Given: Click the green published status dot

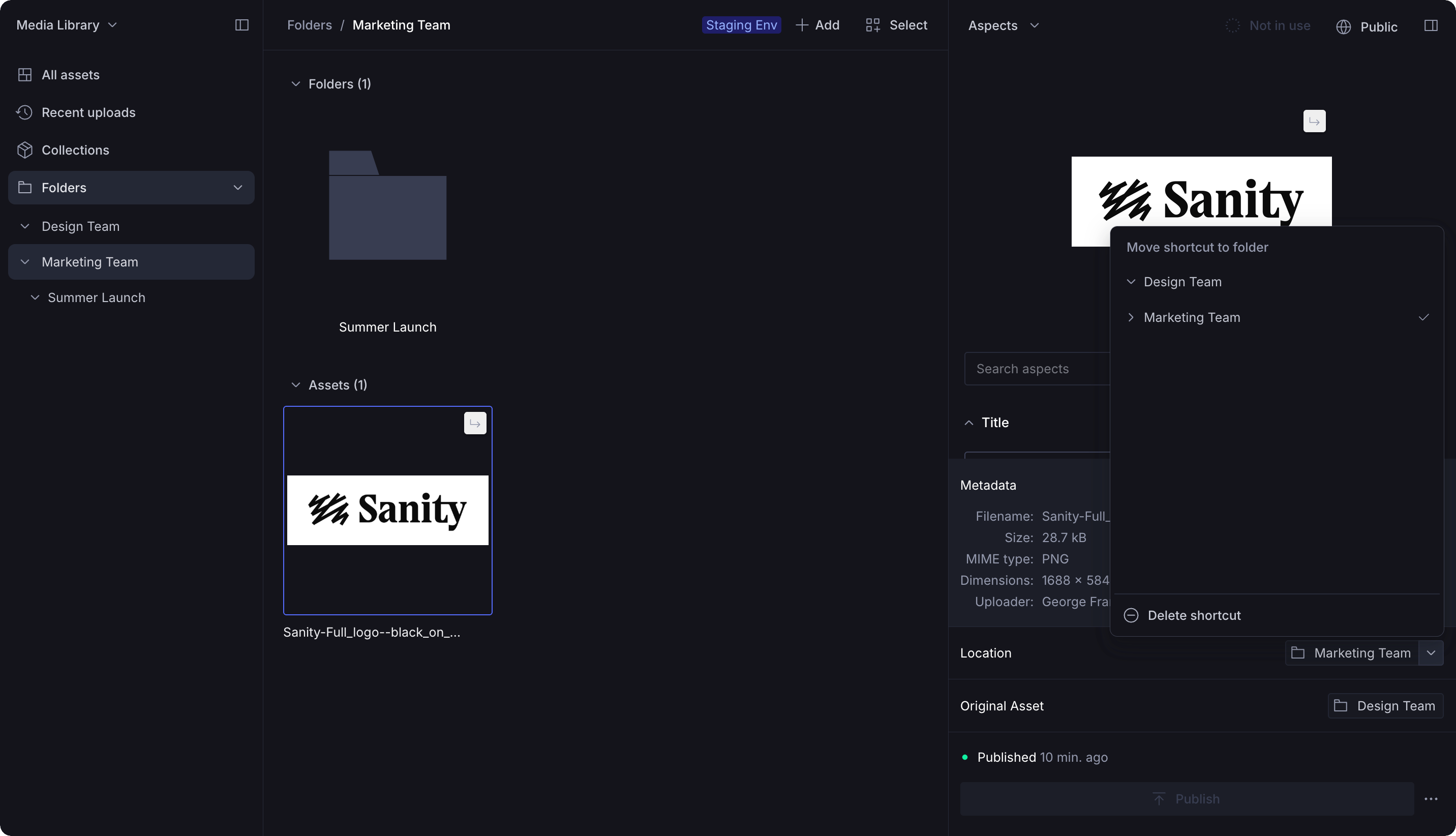Looking at the screenshot, I should [965, 758].
